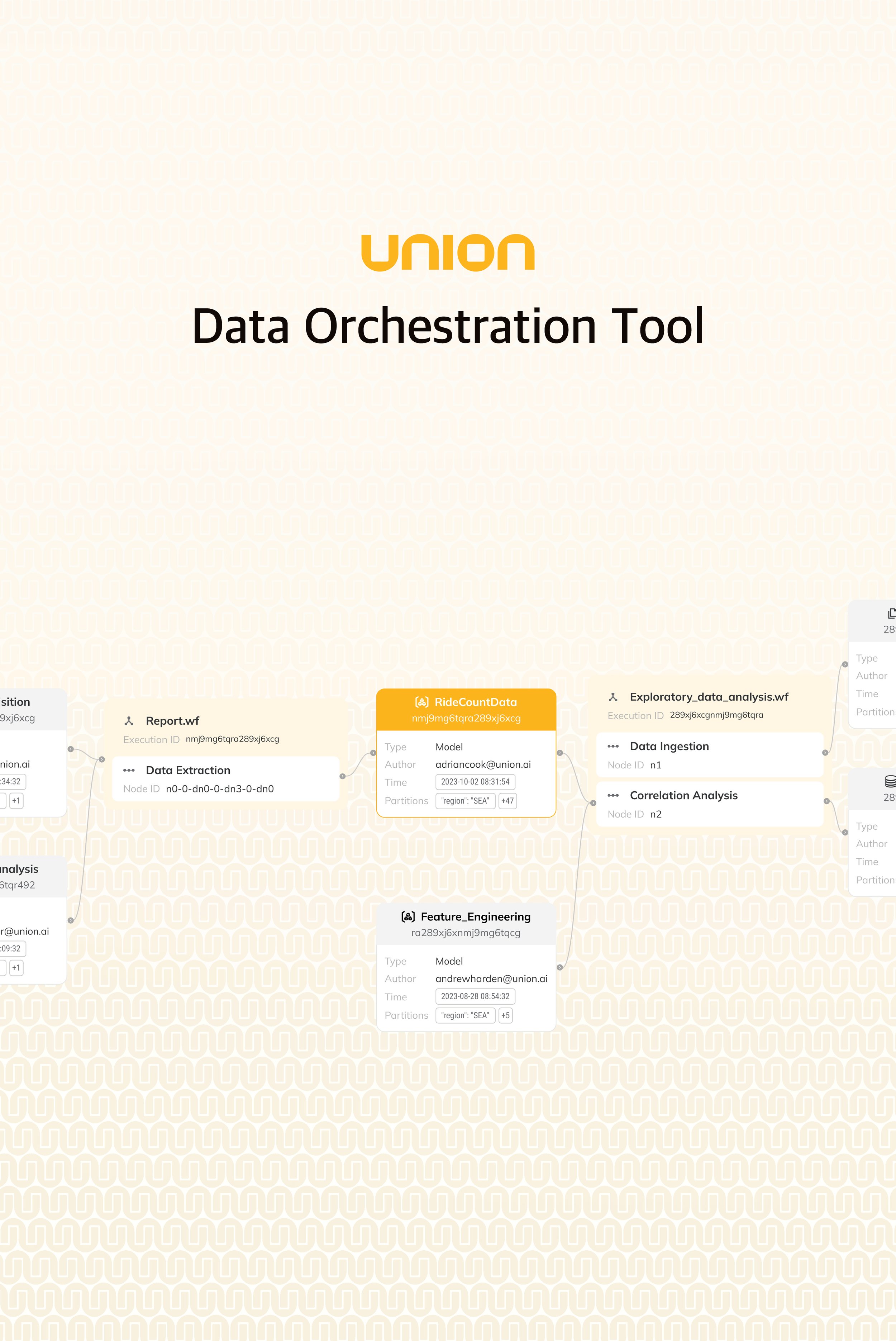
Task: Click the andrewharden@union.ai author value
Action: coord(491,978)
